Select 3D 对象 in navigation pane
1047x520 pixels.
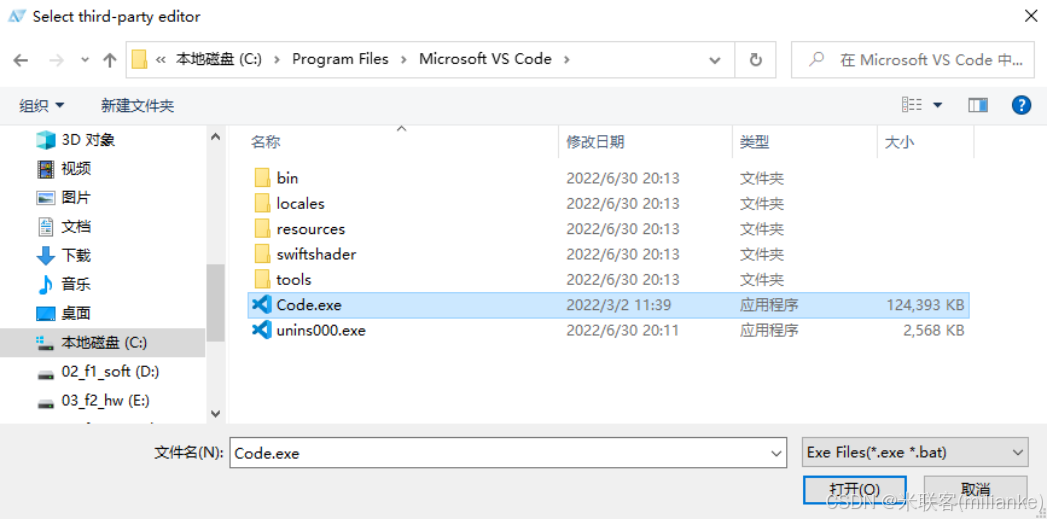pos(88,140)
